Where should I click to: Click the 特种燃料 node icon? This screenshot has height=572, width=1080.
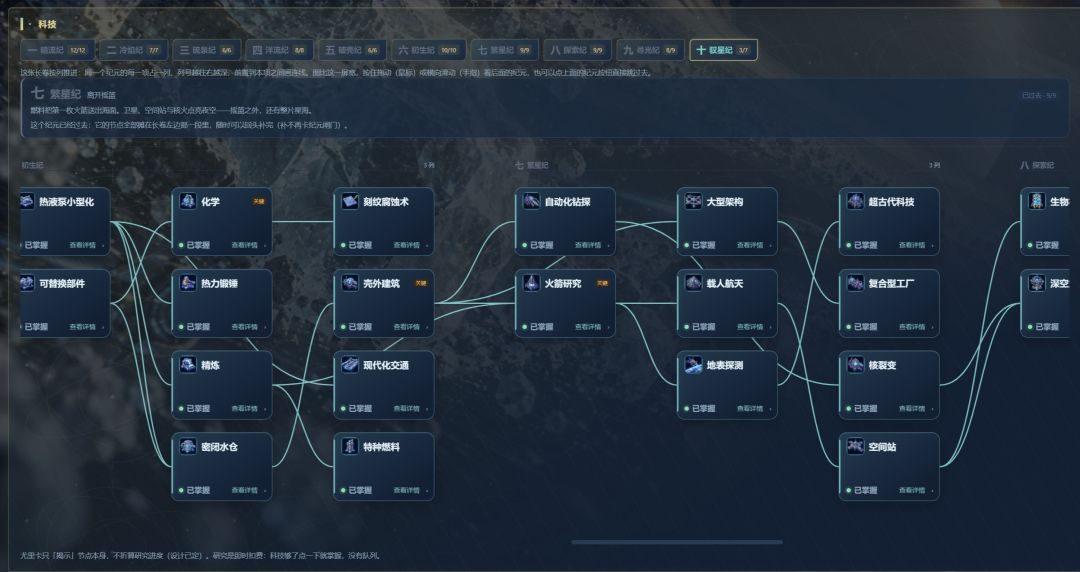tap(350, 446)
